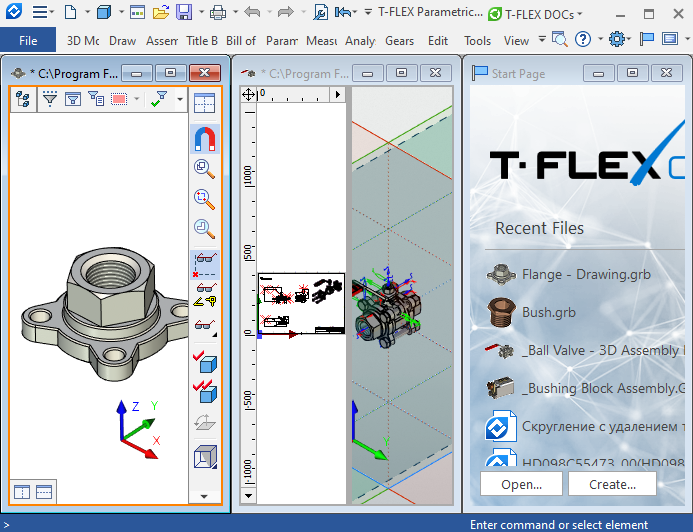Expand the T-FLEX DOCs dropdown
Image resolution: width=693 pixels, height=532 pixels.
tap(579, 14)
